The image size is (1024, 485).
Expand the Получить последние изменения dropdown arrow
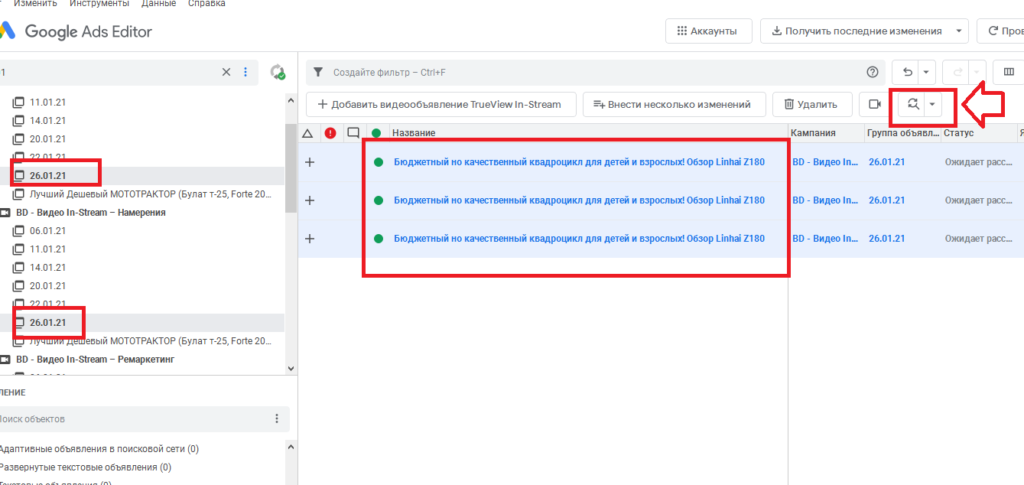coord(959,31)
